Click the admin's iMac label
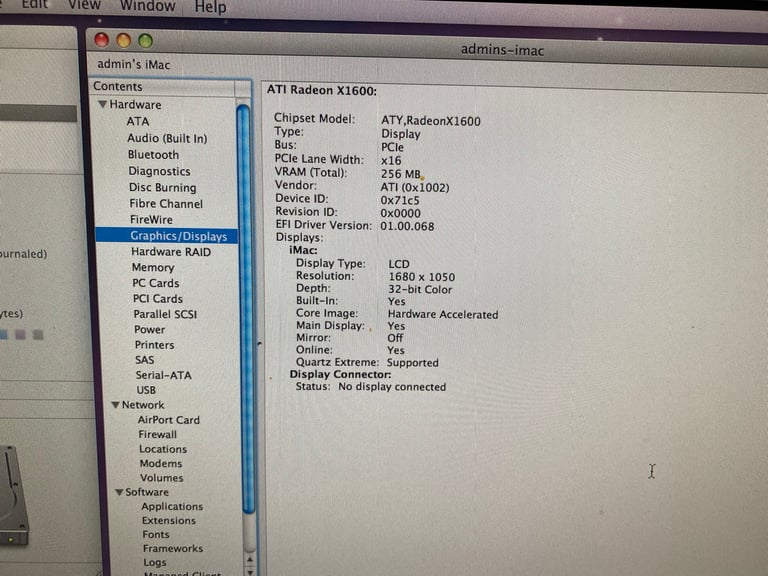Screen dimensions: 768x576 point(134,65)
